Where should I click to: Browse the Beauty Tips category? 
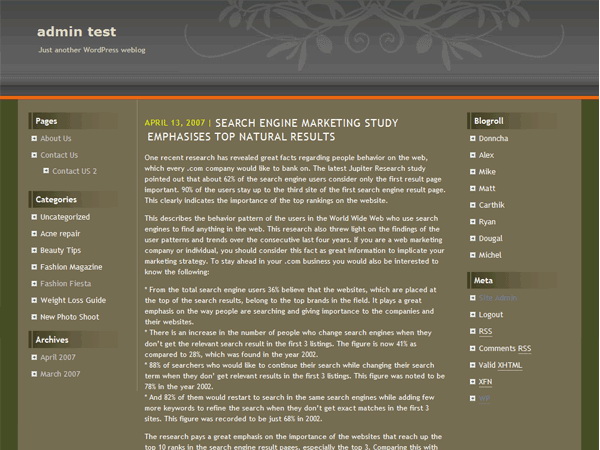[60, 250]
